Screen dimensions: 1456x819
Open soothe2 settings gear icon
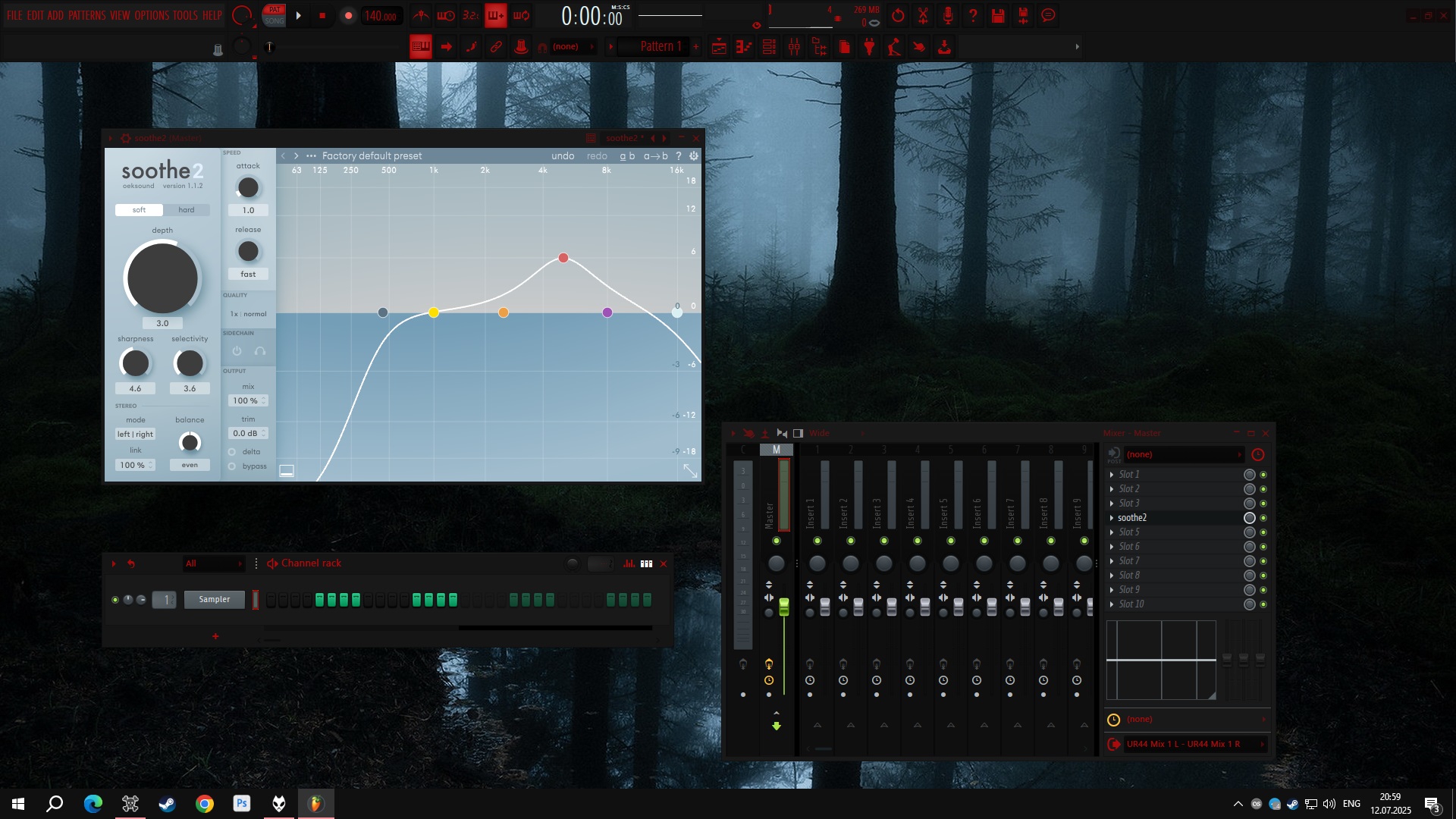pos(693,155)
